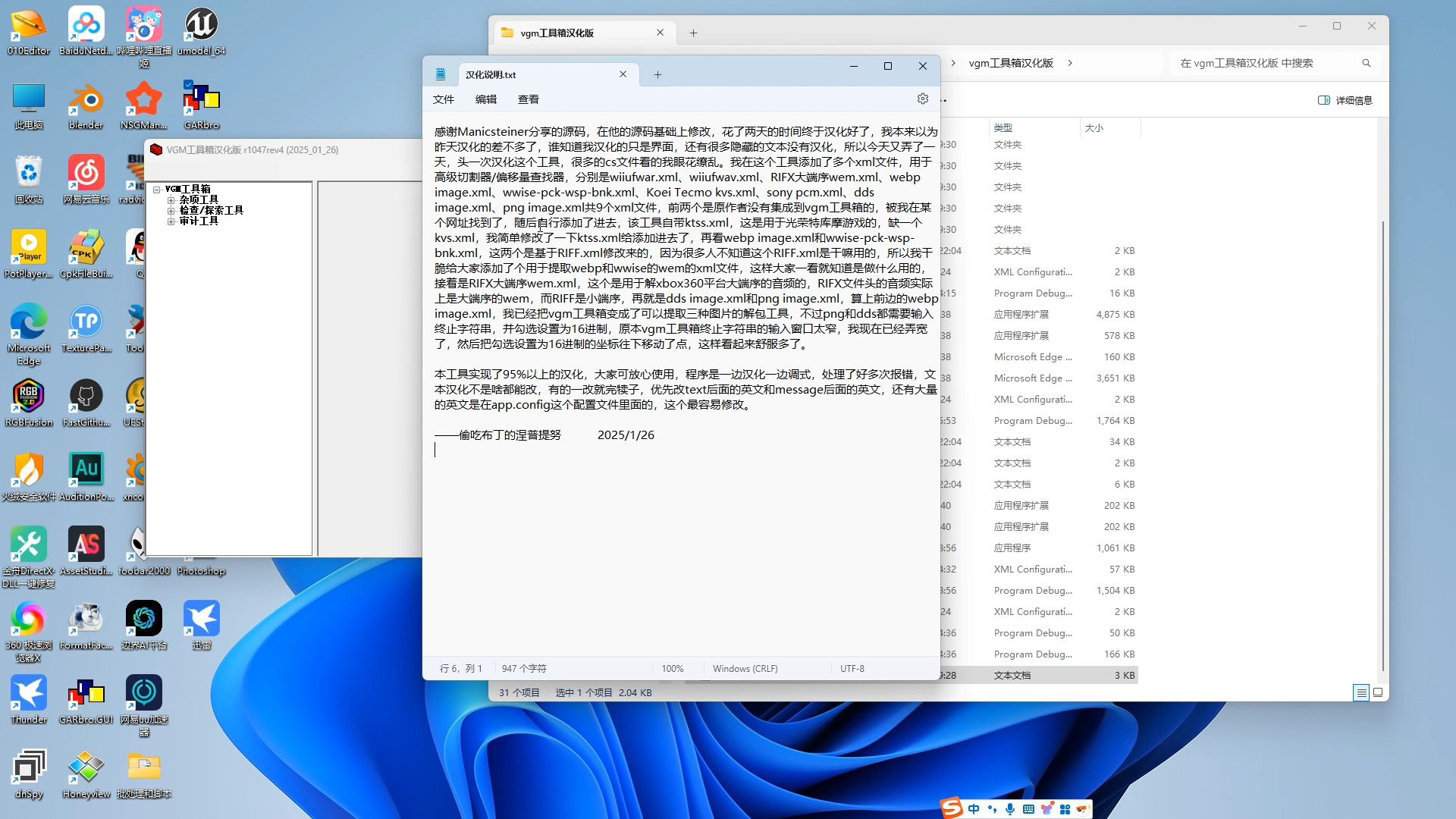Launch 火绒安全软件 from the desktop
The height and width of the screenshot is (819, 1456).
(29, 478)
